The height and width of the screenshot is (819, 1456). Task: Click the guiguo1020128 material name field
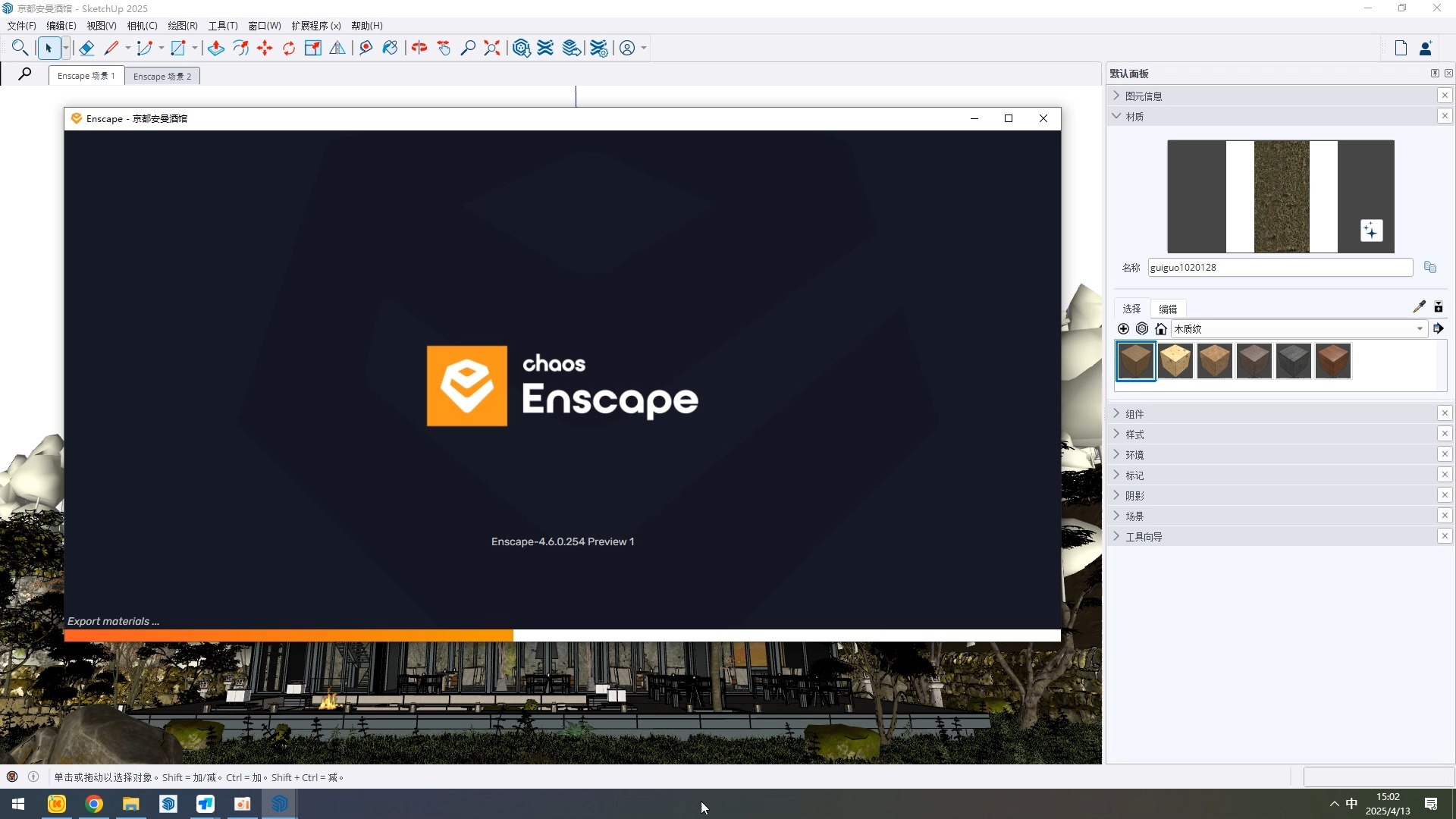1279,267
